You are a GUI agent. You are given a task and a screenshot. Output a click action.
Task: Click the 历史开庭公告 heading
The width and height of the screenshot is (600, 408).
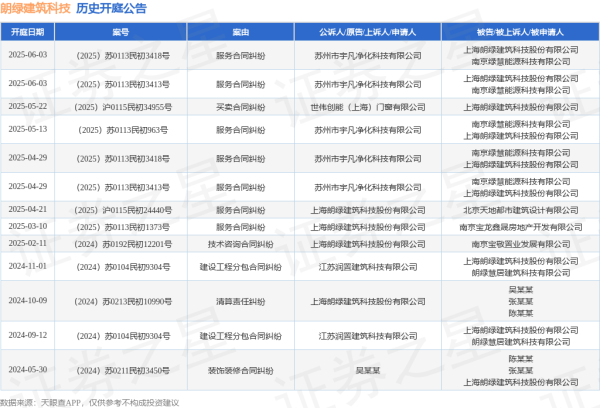point(111,8)
